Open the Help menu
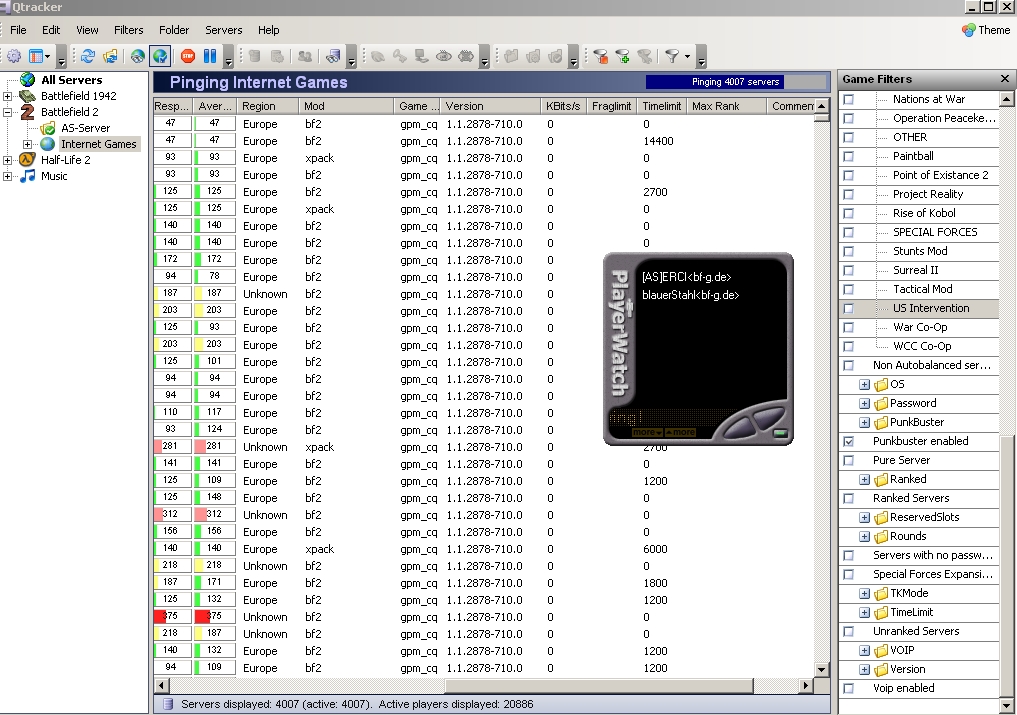Screen dimensions: 1017x715 [269, 30]
